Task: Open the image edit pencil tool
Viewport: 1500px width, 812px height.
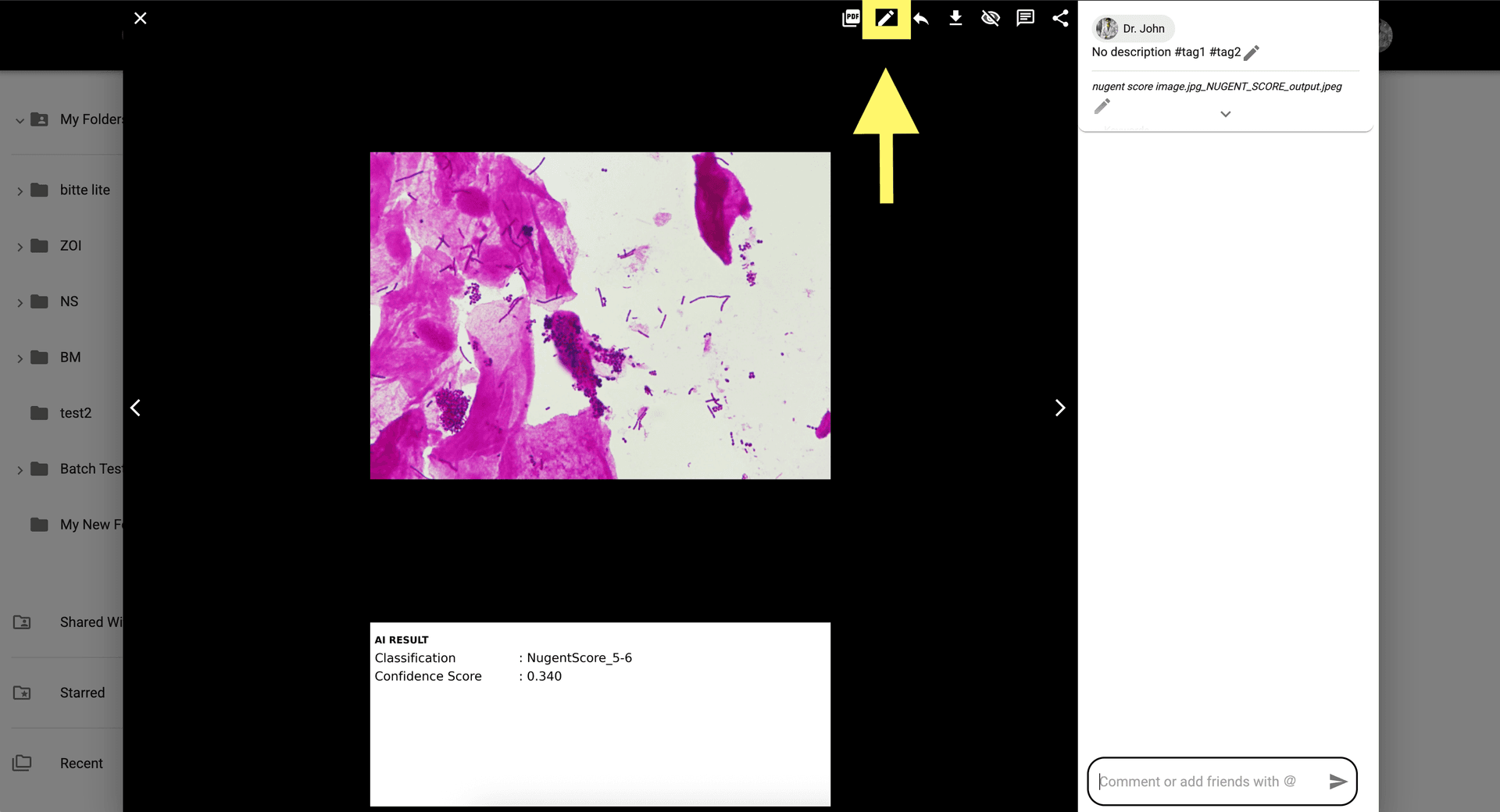Action: [886, 18]
